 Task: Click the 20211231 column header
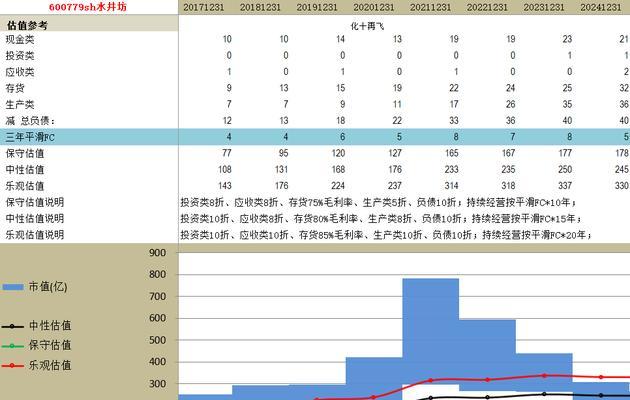[x=430, y=7]
